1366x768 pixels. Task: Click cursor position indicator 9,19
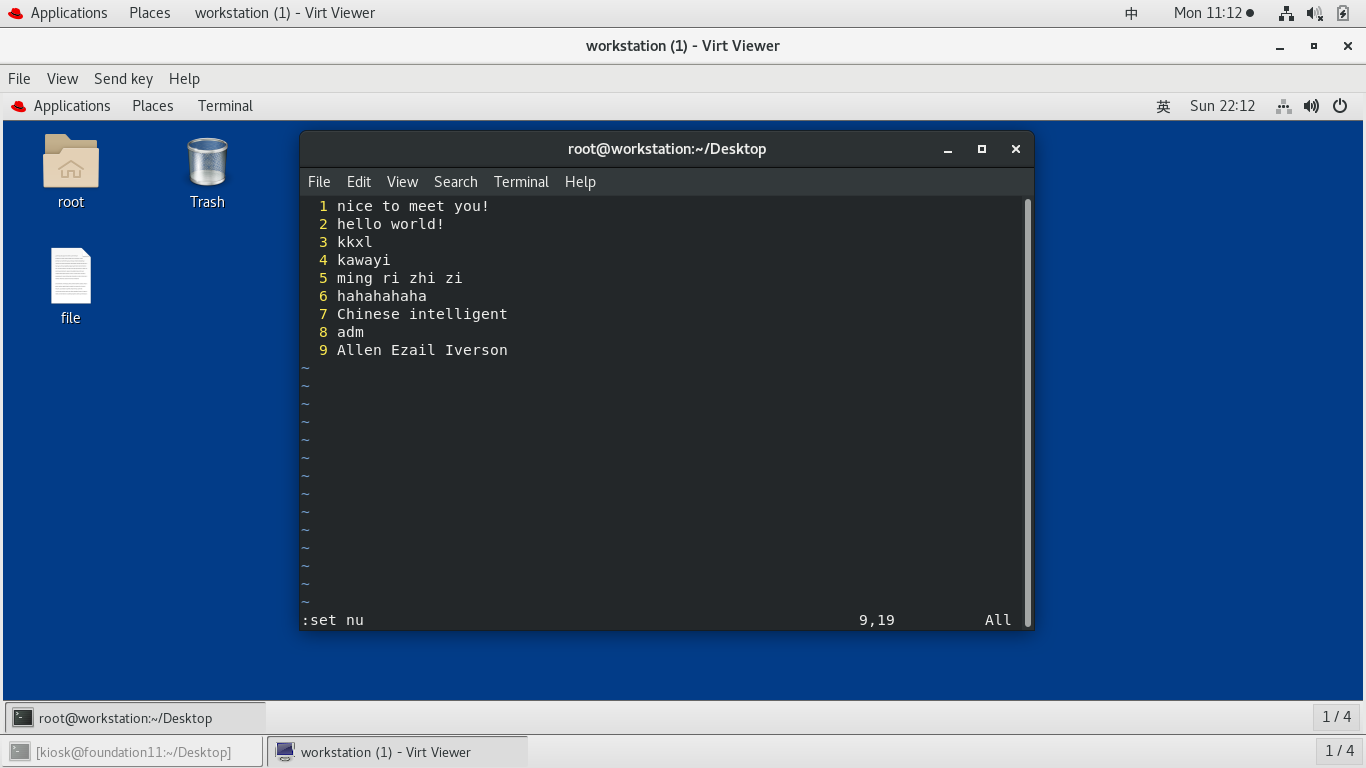tap(877, 620)
